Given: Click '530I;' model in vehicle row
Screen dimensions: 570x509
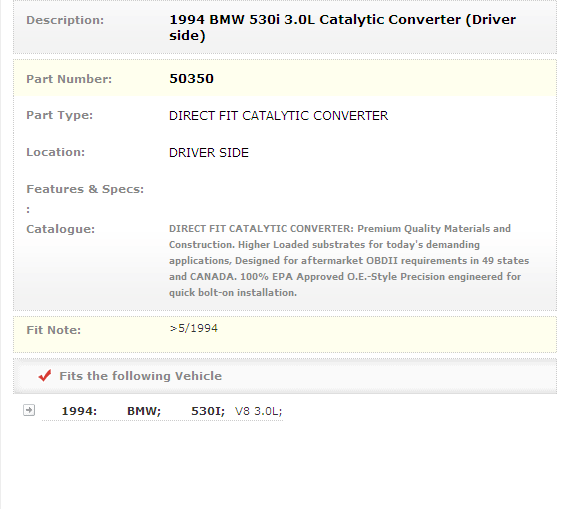Looking at the screenshot, I should [208, 411].
